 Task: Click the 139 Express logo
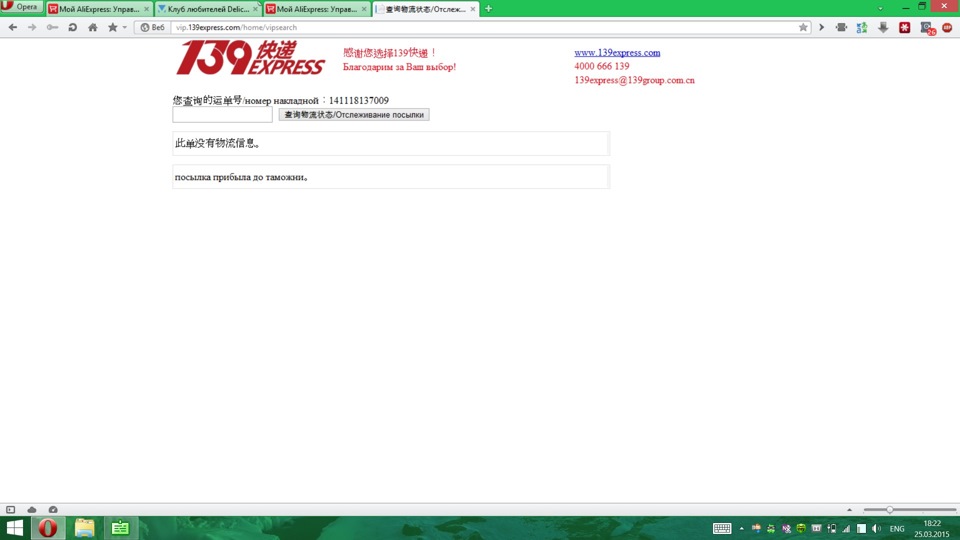tap(250, 58)
